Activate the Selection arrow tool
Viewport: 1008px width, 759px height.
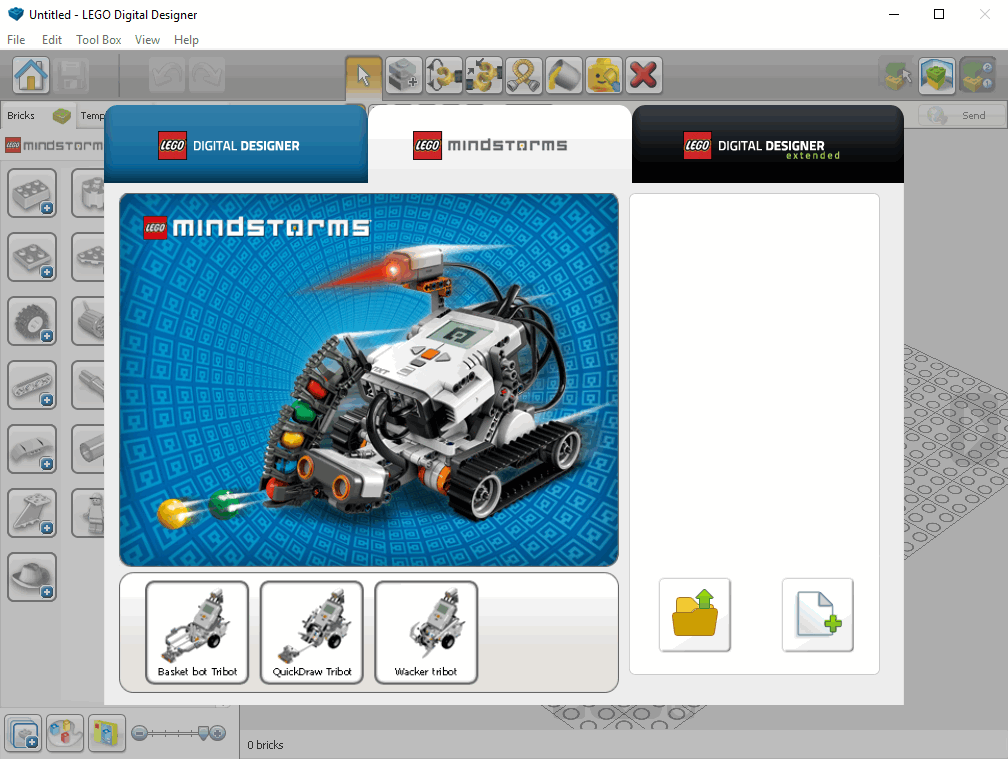click(x=364, y=75)
